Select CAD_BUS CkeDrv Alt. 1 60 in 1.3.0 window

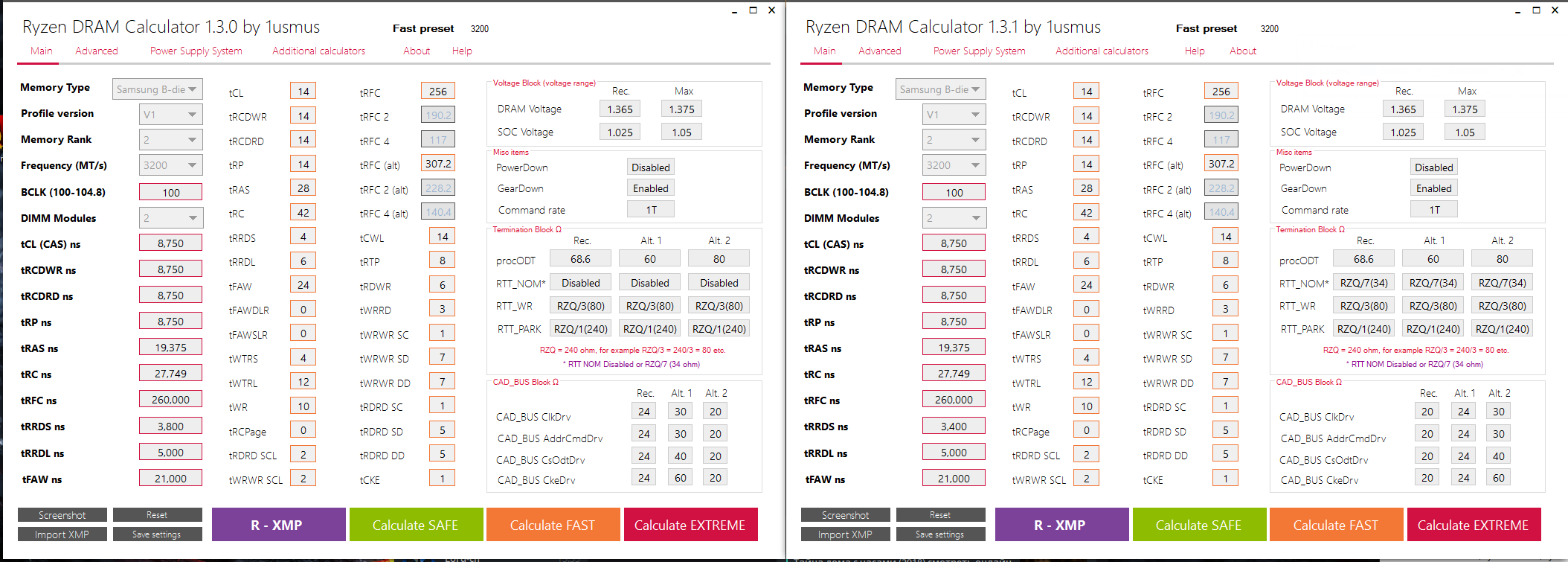tap(681, 478)
